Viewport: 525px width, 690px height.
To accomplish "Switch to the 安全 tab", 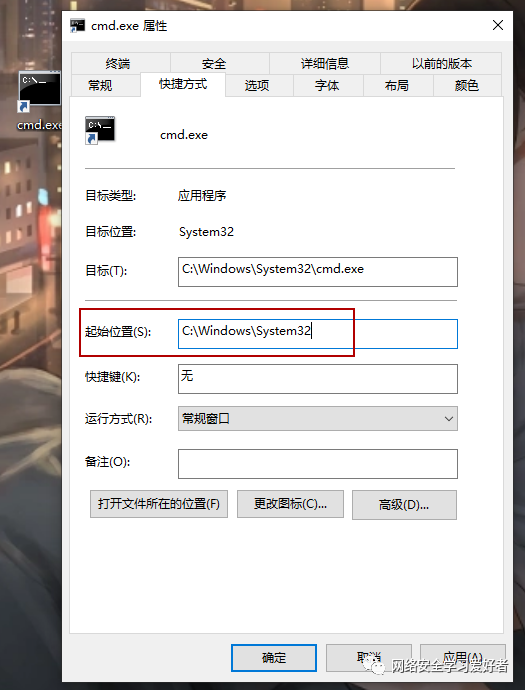I will click(x=214, y=63).
